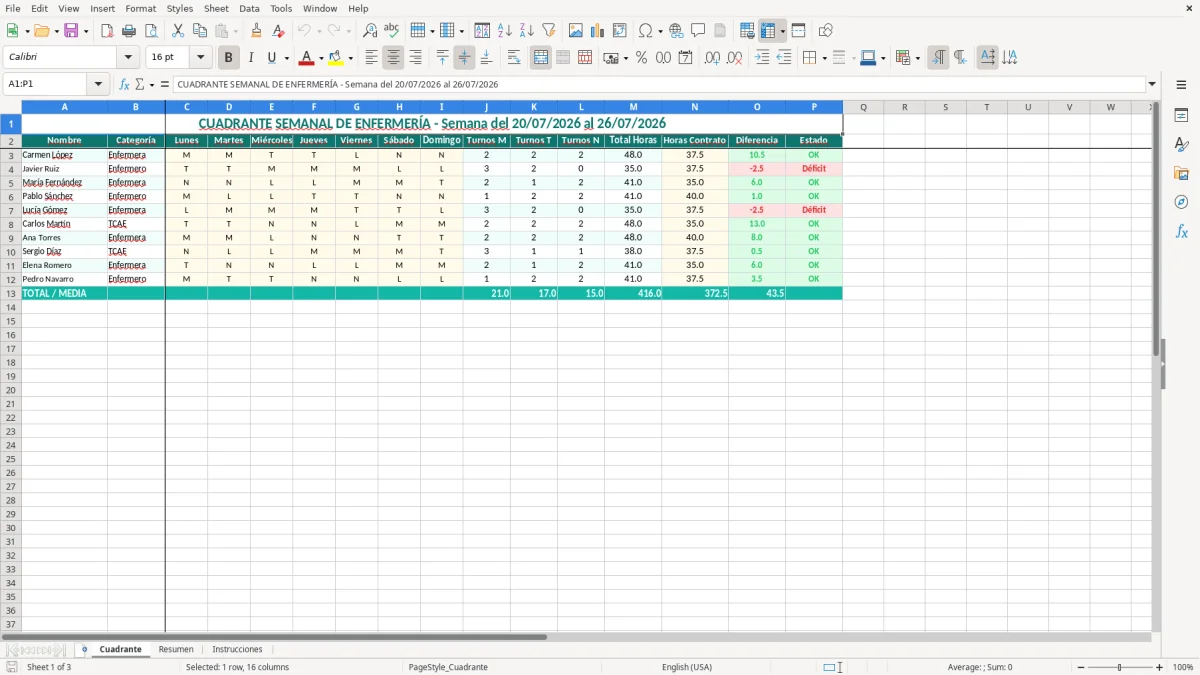Toggle Italic formatting

tap(250, 58)
